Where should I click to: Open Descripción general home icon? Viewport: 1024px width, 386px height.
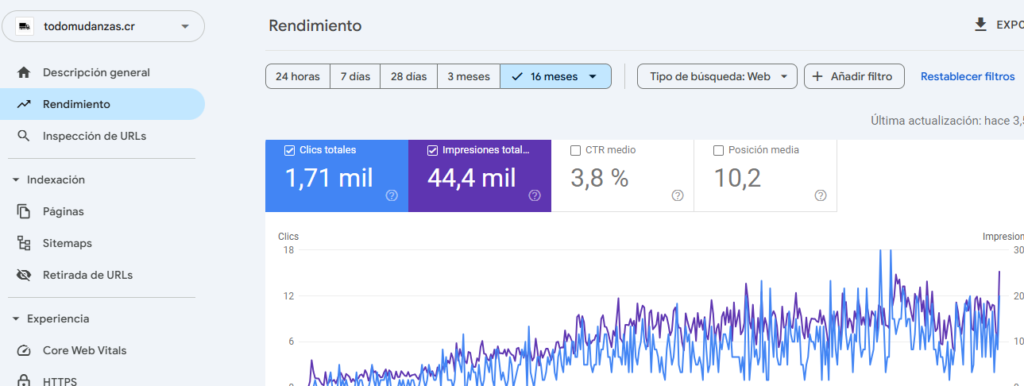point(24,72)
